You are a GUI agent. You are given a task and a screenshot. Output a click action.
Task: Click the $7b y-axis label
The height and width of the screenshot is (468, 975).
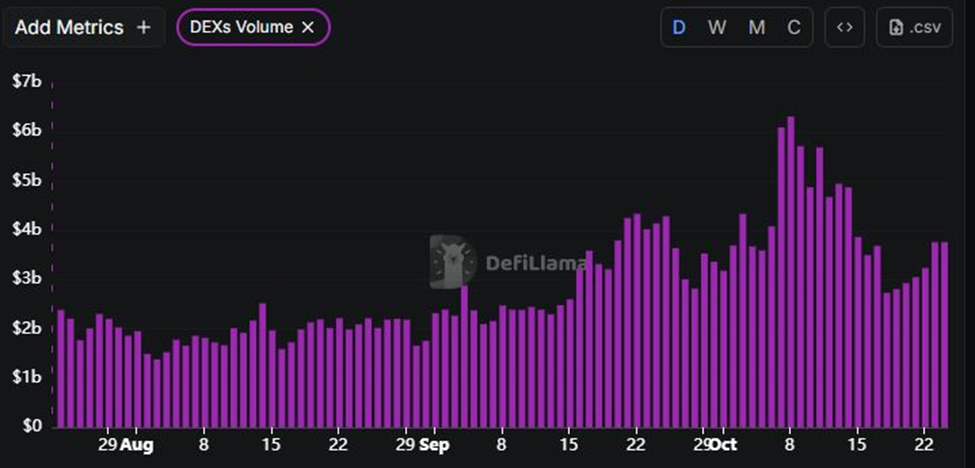pos(26,81)
